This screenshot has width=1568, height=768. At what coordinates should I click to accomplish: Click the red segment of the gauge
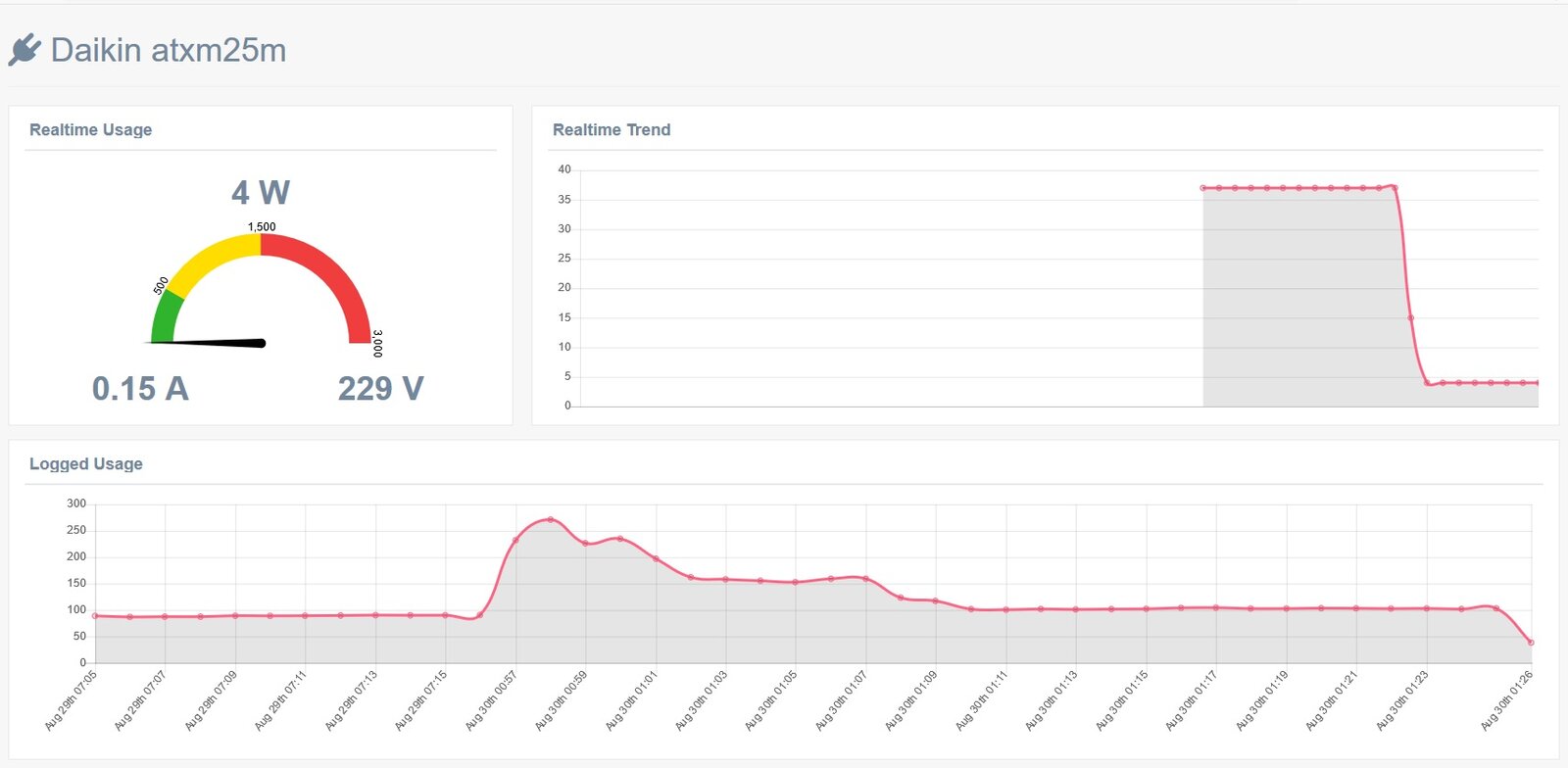[x=331, y=274]
